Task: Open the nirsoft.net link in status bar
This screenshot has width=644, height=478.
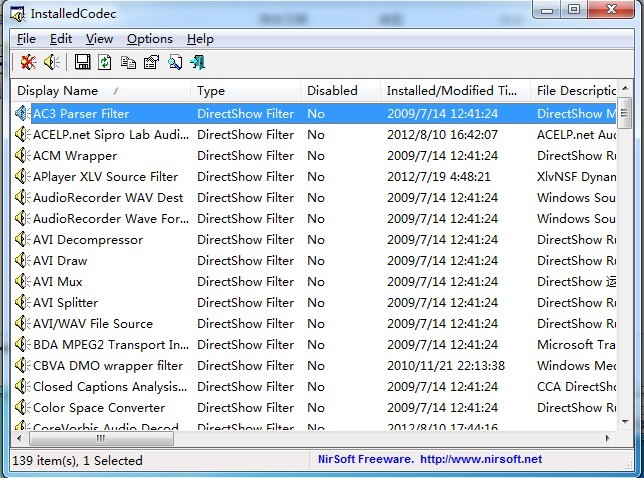Action: tap(483, 460)
